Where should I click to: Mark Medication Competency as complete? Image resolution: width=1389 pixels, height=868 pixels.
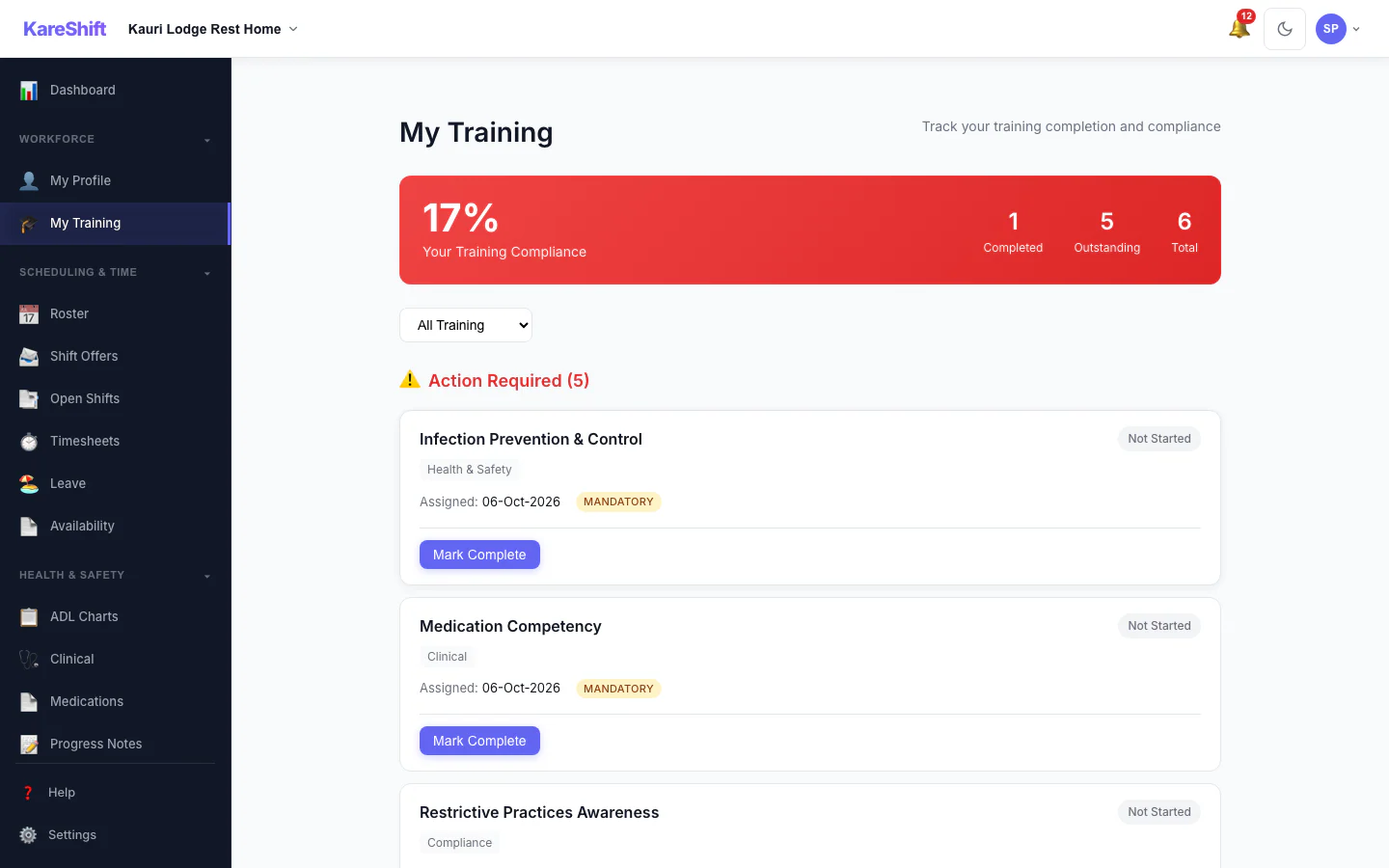(479, 741)
